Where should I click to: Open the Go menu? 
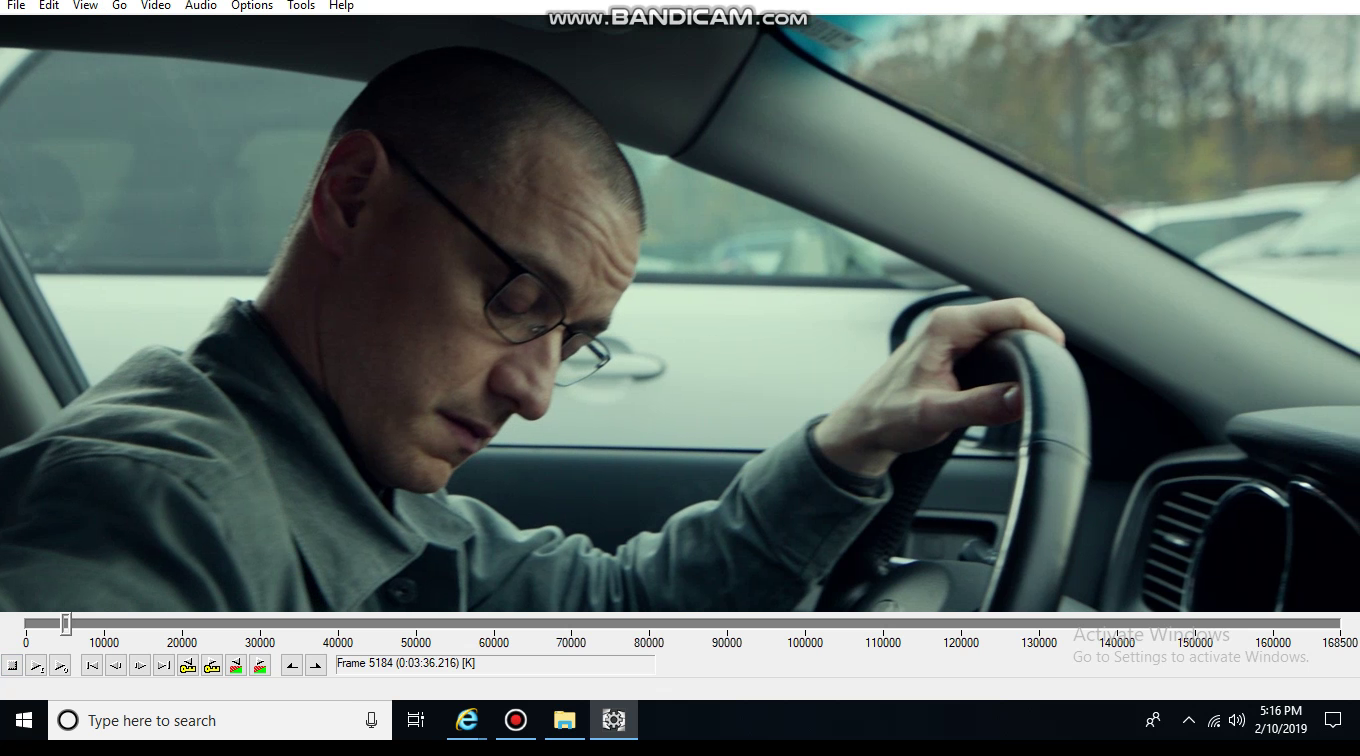[x=119, y=5]
